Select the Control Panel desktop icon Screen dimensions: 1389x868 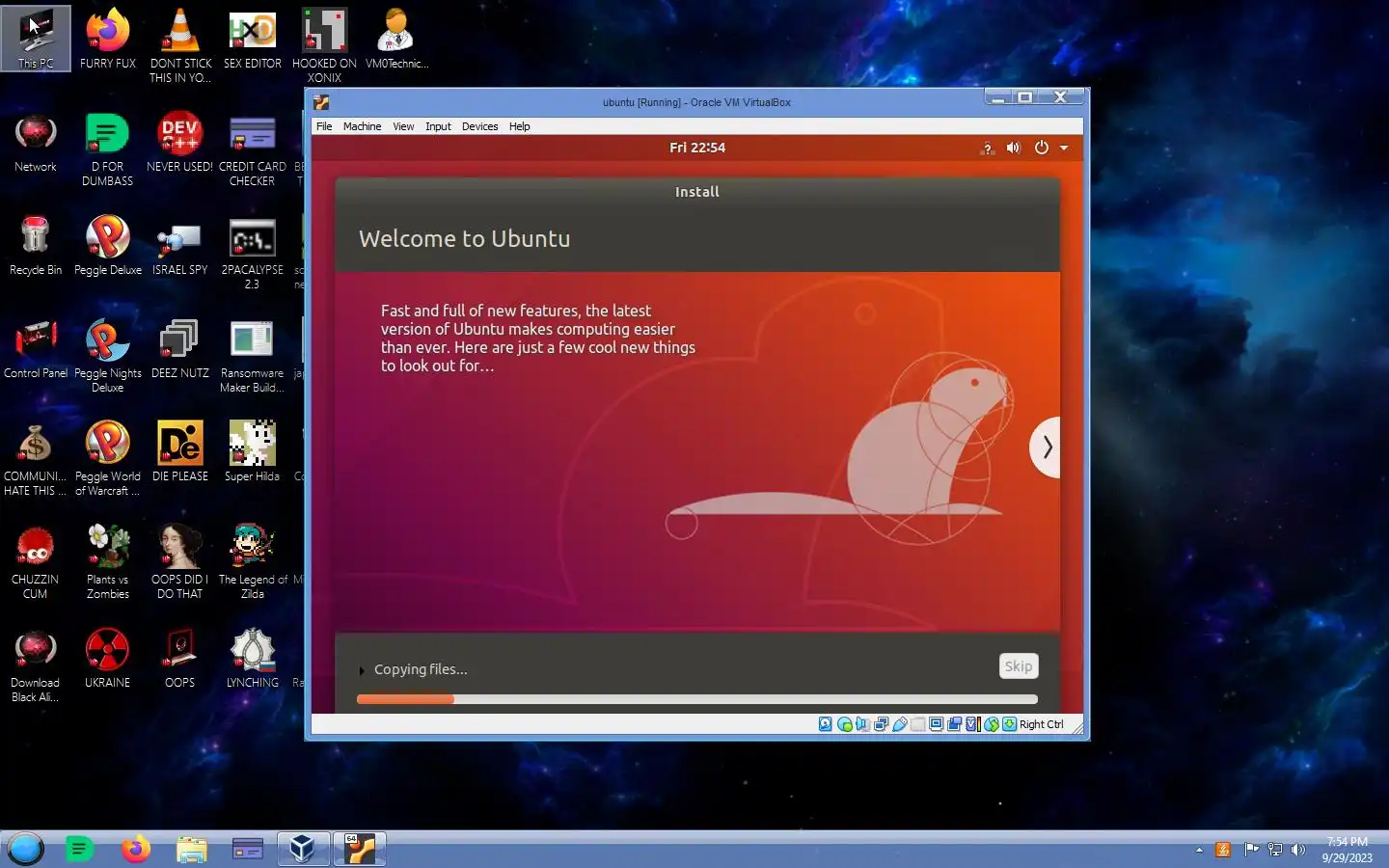pos(36,349)
